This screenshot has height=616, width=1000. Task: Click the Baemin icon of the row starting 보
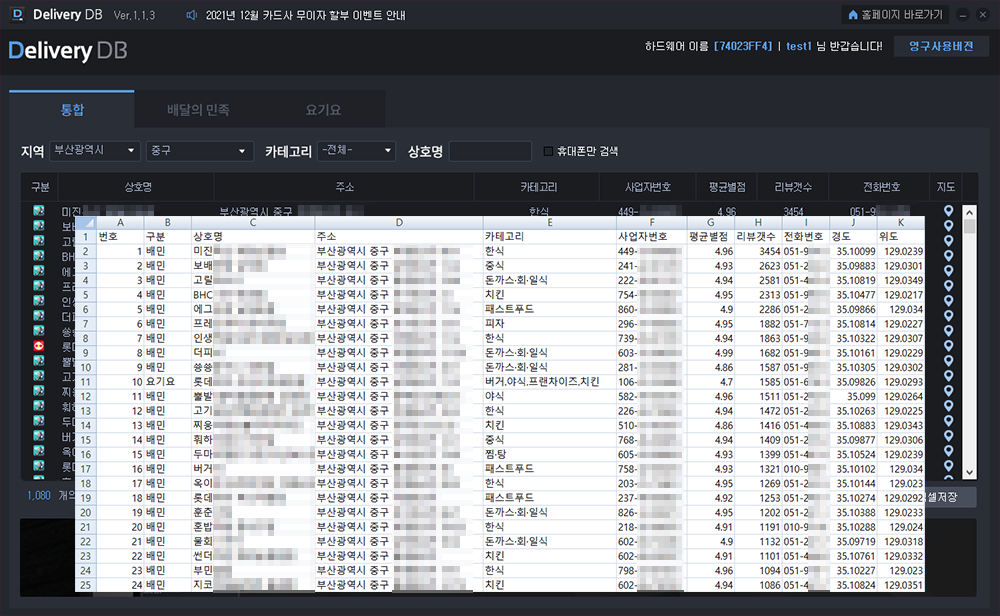[x=39, y=226]
